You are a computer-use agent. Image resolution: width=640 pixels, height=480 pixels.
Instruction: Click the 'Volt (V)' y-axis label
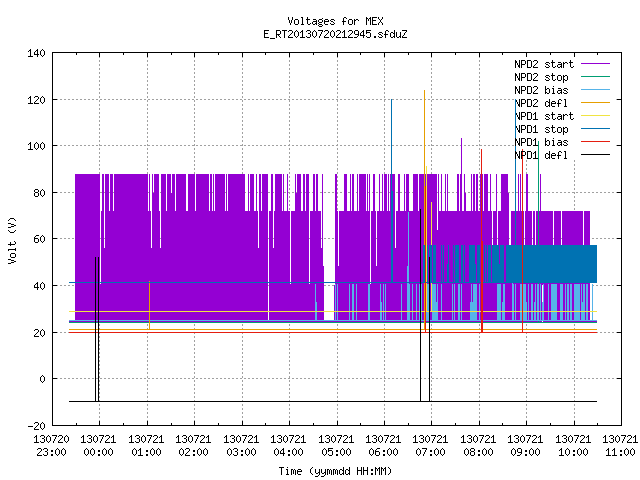click(x=12, y=240)
